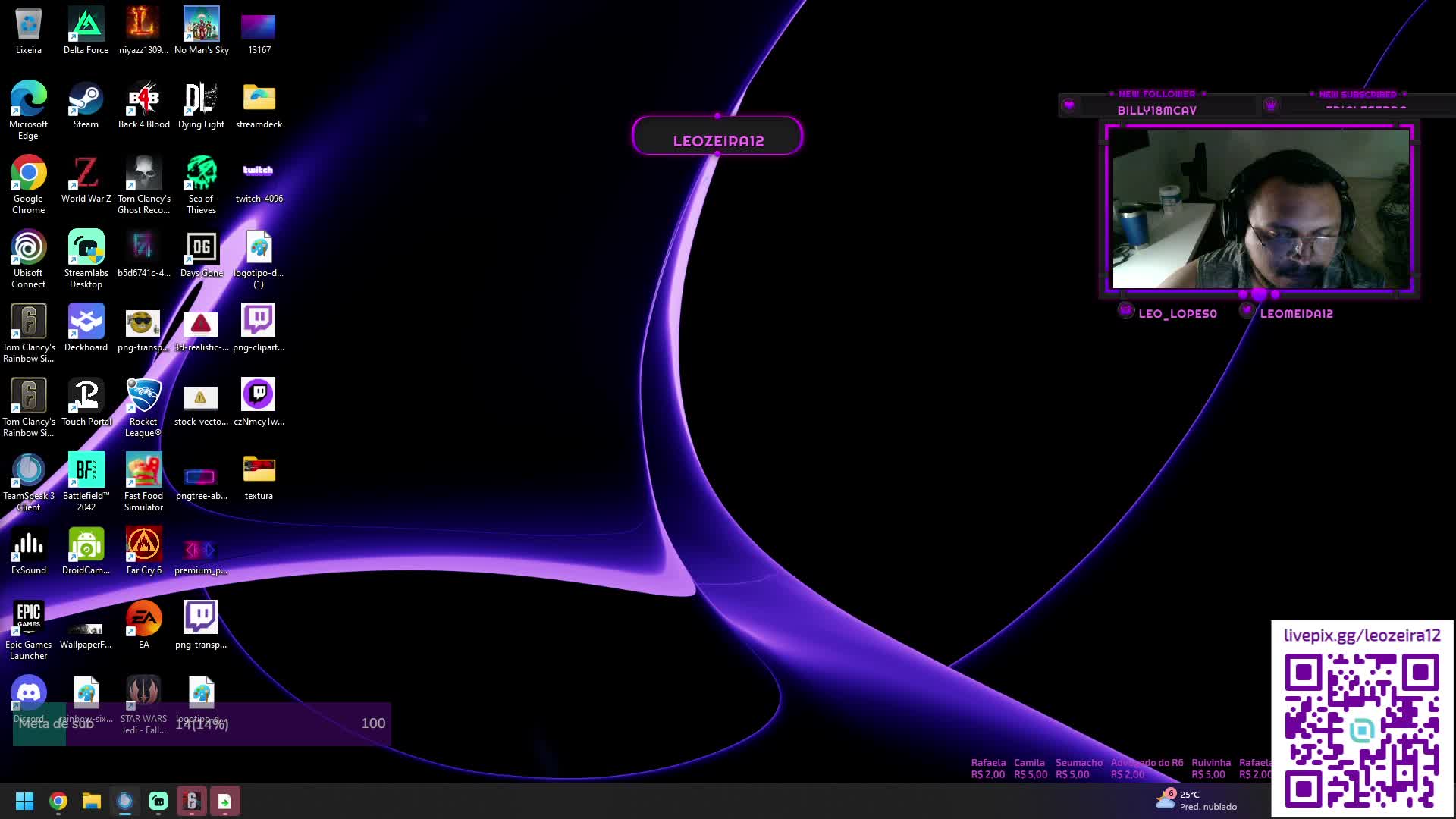Launch Dying Light desktop icon
Screen dimensions: 1456x819
(201, 105)
